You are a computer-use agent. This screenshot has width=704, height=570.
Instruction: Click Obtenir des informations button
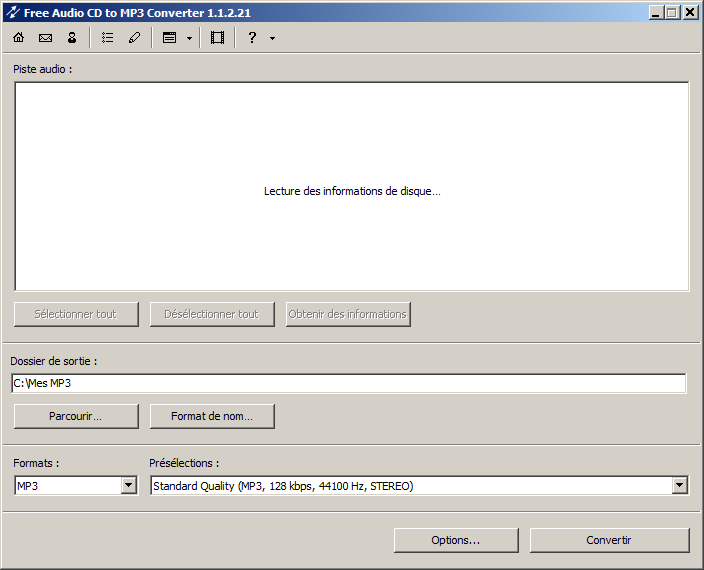(x=348, y=314)
